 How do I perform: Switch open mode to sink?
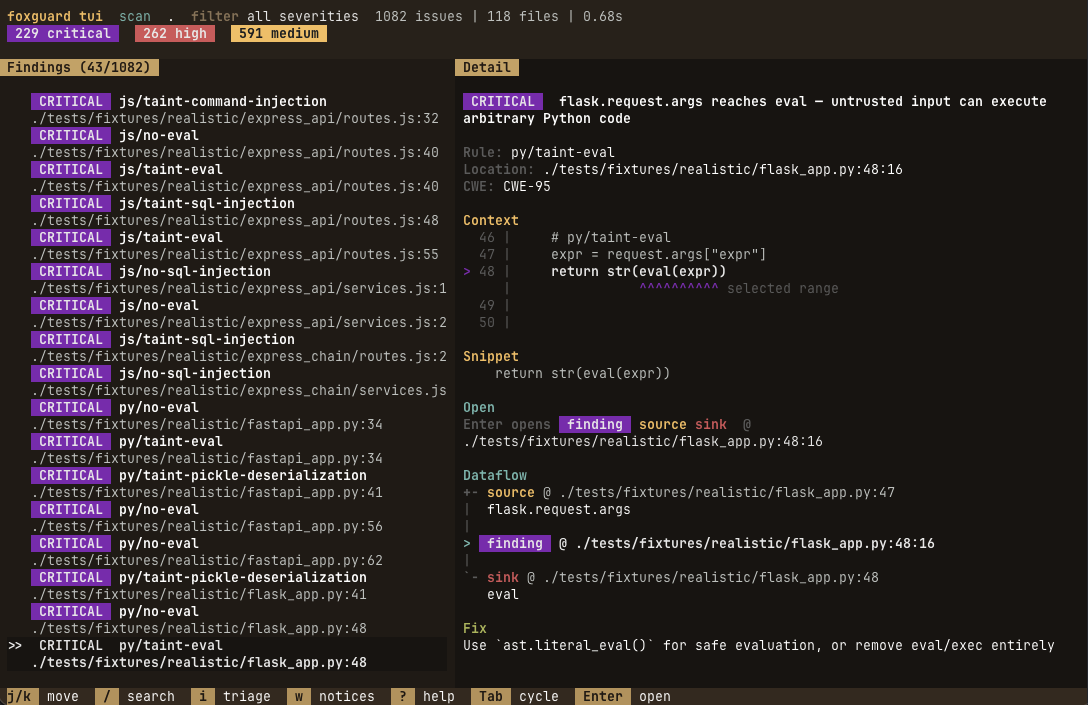(x=711, y=424)
